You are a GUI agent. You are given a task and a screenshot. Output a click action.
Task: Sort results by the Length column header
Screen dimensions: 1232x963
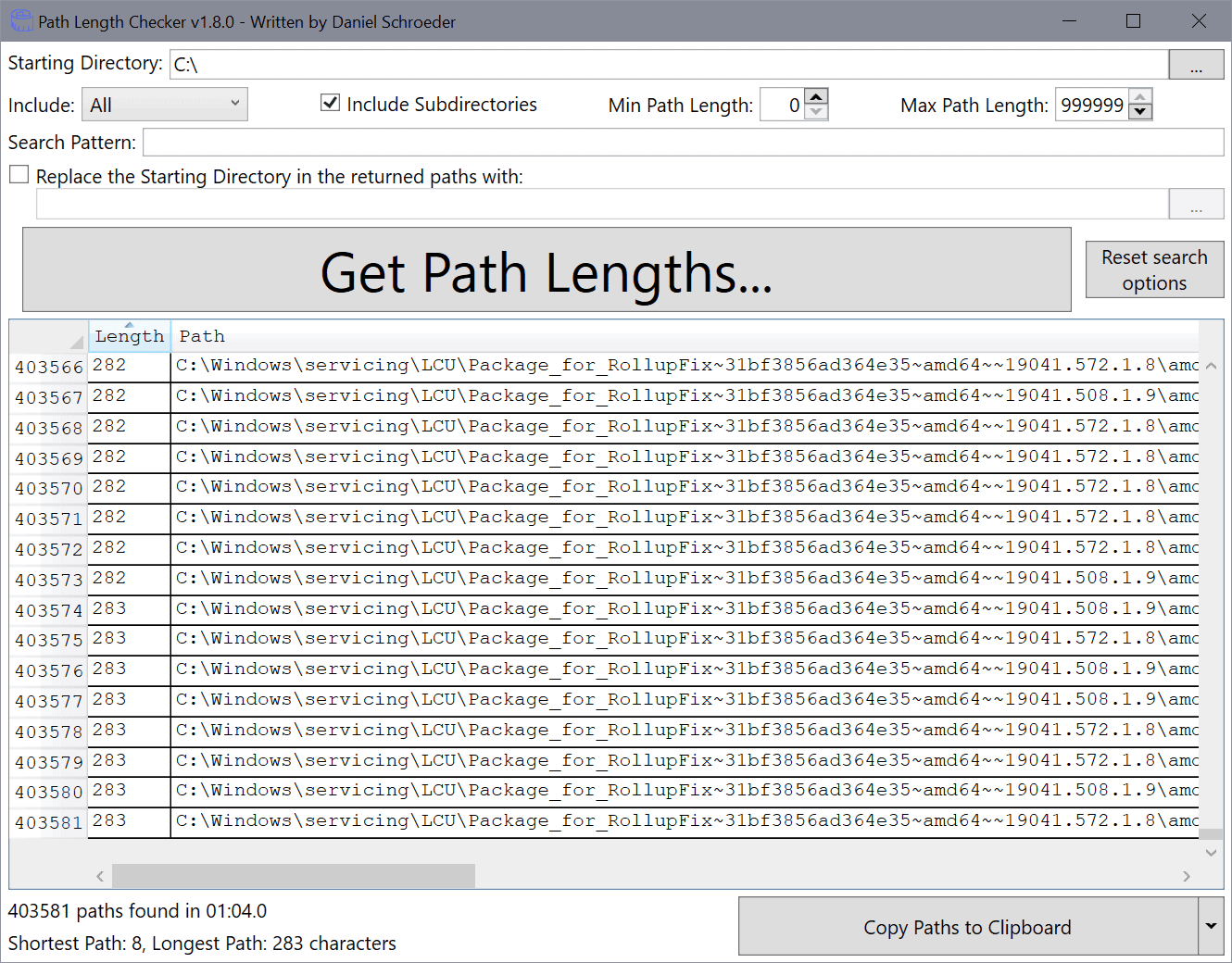[129, 336]
